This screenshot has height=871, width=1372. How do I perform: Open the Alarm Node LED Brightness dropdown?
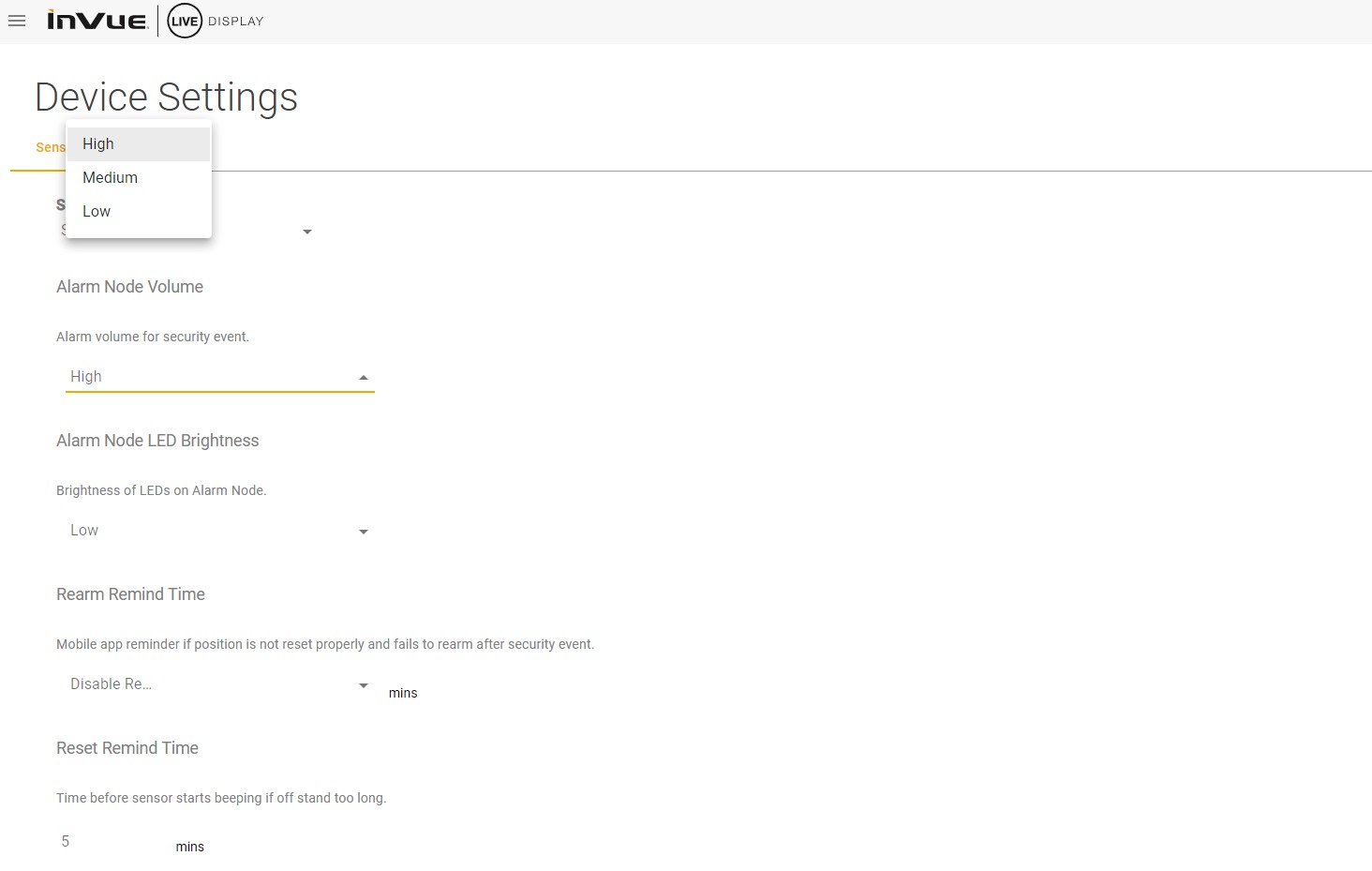click(x=364, y=532)
